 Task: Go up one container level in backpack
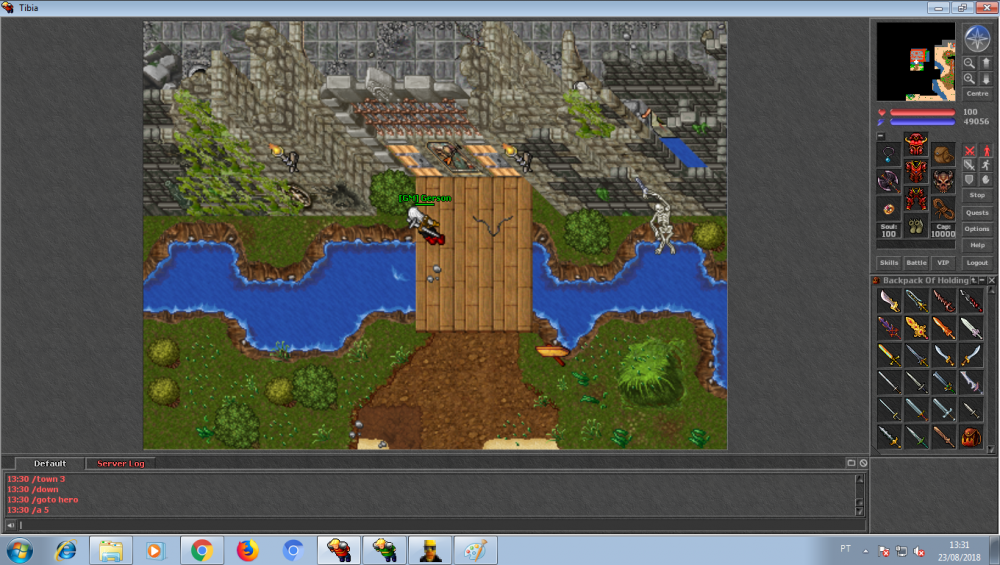974,281
